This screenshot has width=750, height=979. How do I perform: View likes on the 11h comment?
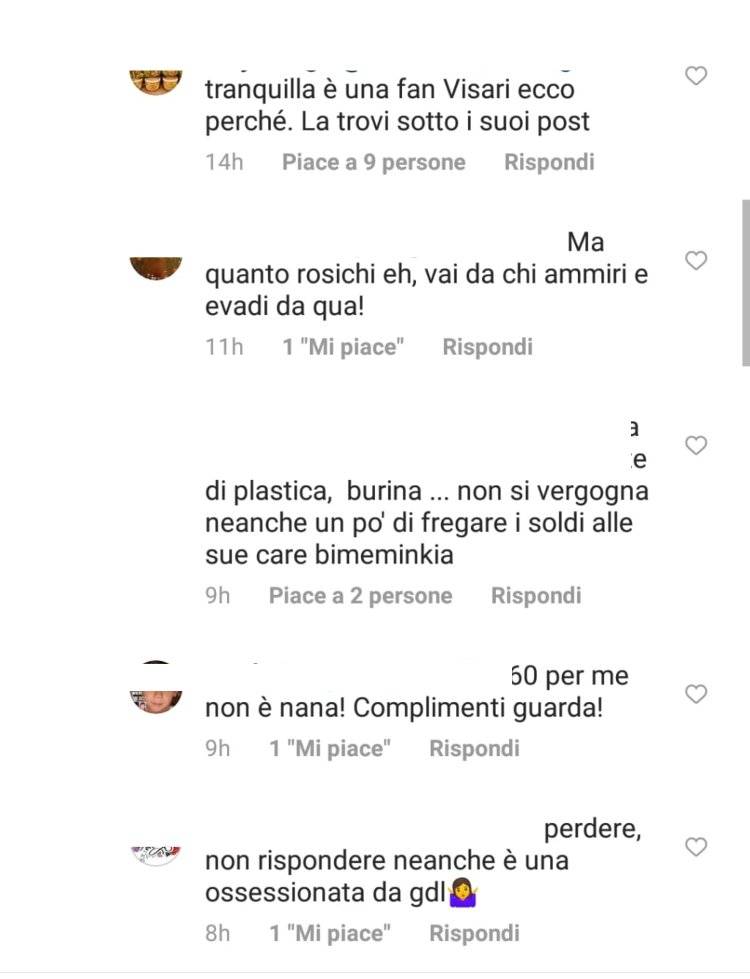click(343, 347)
